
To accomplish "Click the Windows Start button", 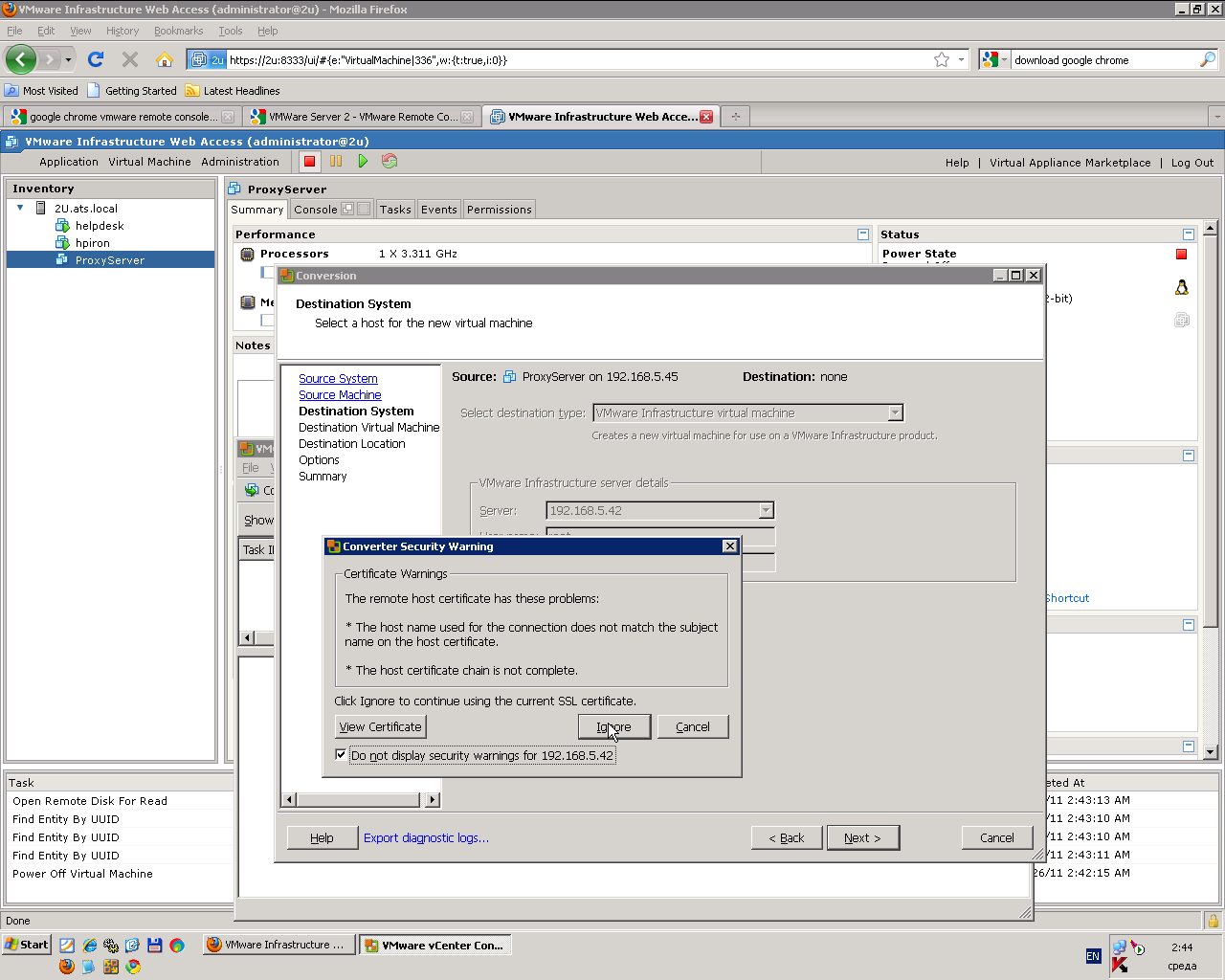I will click(x=27, y=945).
